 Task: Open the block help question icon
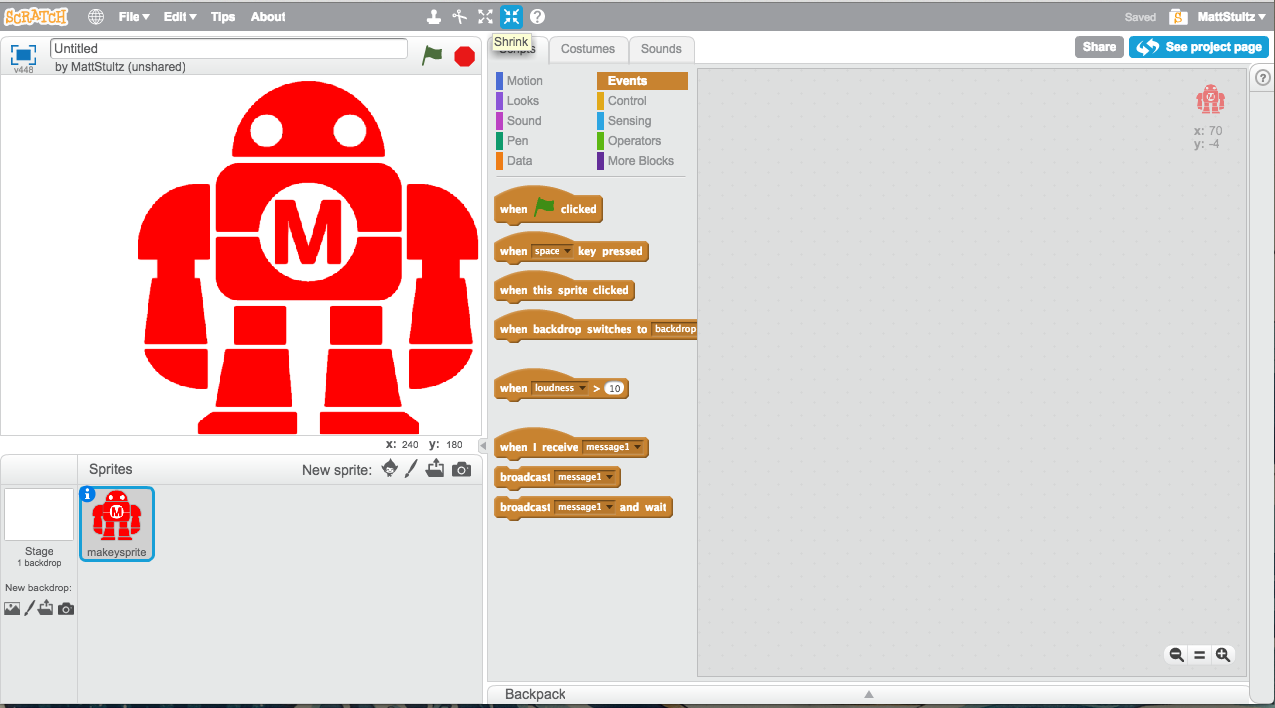[x=537, y=16]
